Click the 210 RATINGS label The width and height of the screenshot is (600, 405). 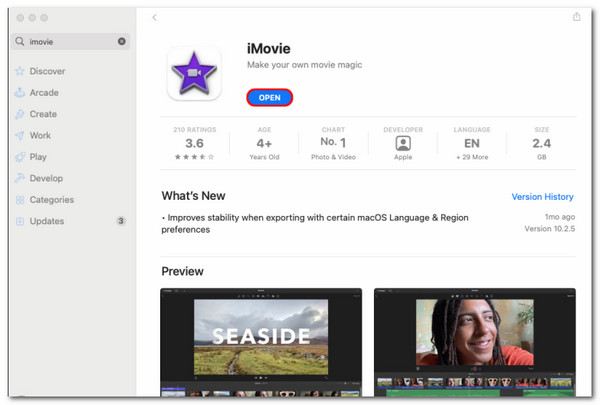(x=194, y=130)
